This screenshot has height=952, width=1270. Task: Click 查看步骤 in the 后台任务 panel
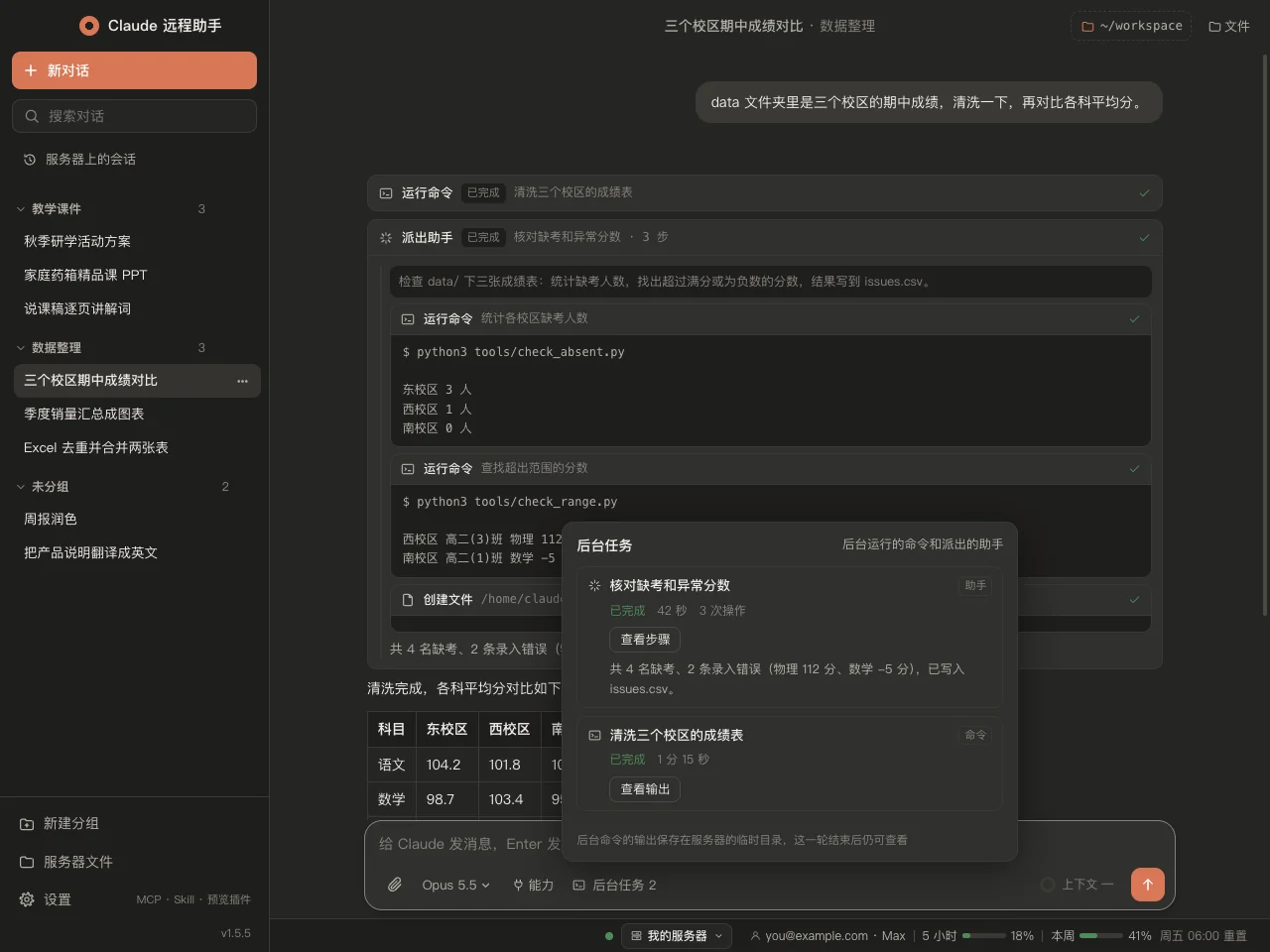coord(645,640)
